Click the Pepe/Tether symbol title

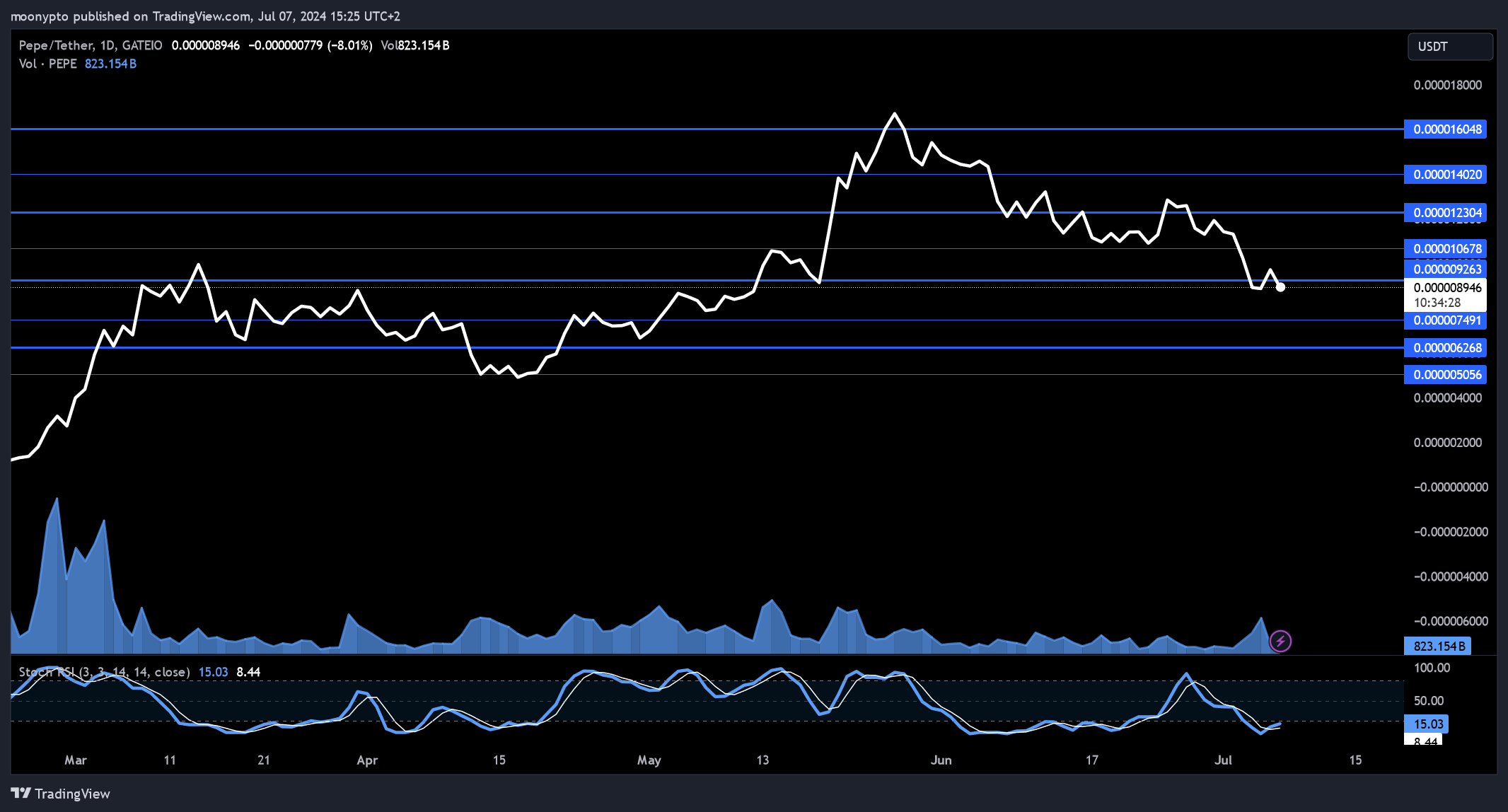(x=56, y=45)
